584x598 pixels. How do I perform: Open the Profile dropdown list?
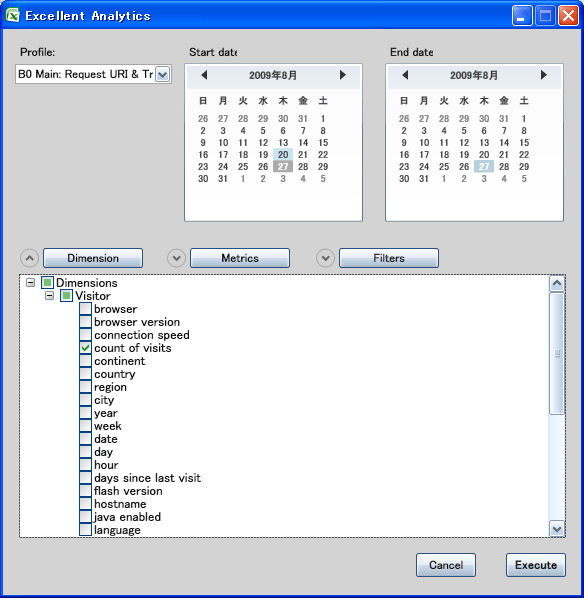coord(163,74)
